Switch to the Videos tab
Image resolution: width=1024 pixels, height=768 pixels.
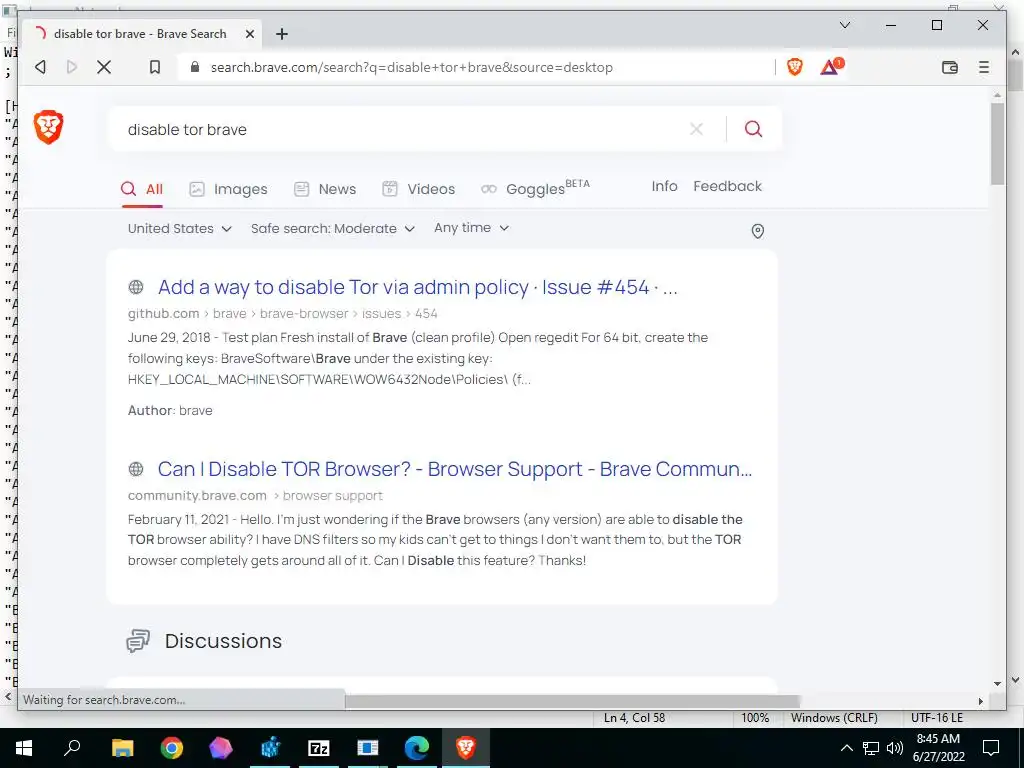[x=418, y=189]
